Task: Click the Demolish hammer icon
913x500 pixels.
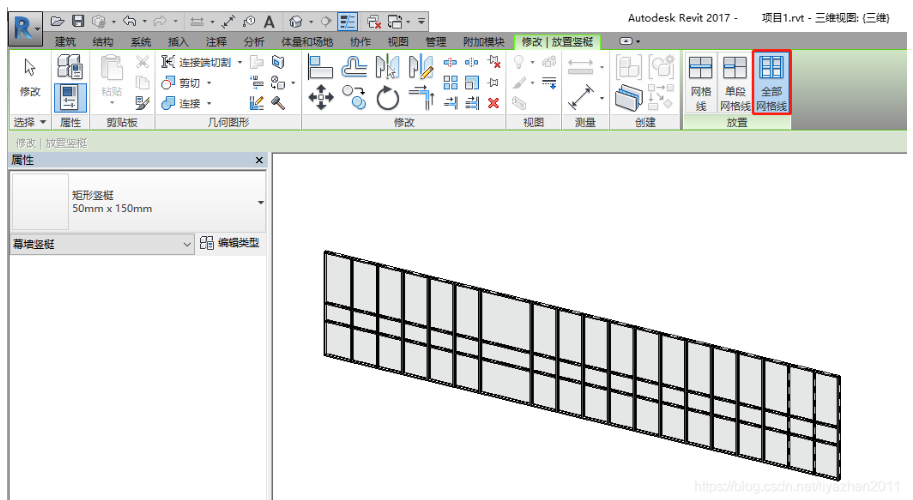Action: pos(278,103)
